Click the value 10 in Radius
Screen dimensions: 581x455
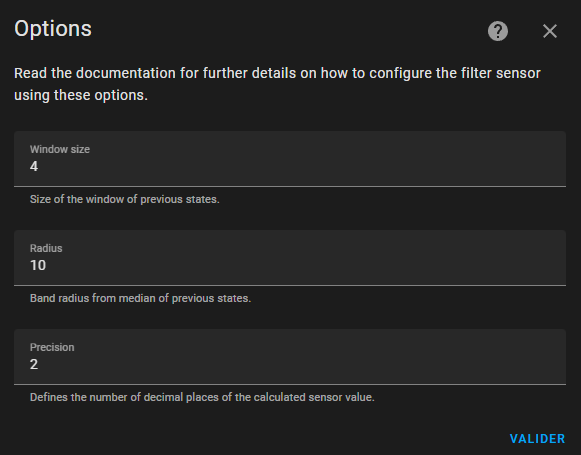[38, 265]
